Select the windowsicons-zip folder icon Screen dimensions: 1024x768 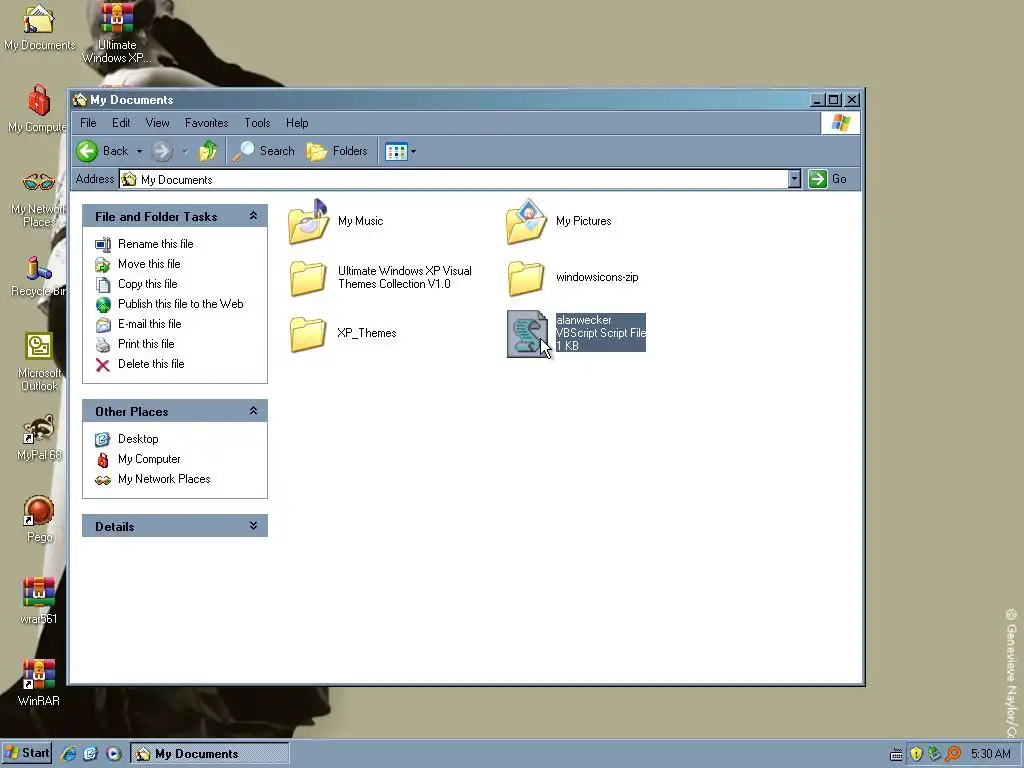coord(526,278)
